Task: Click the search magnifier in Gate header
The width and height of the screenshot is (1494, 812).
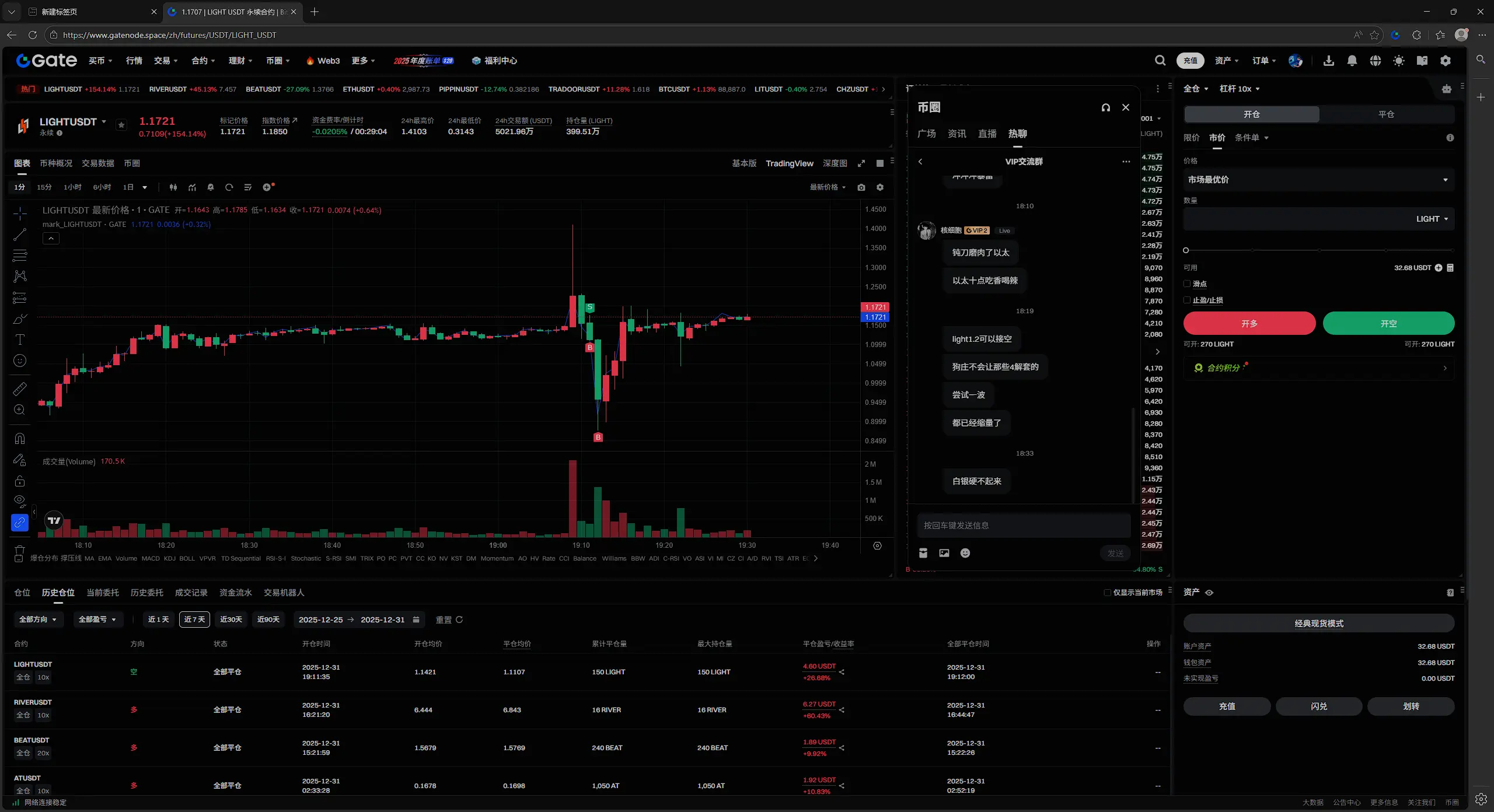Action: pyautogui.click(x=1160, y=61)
